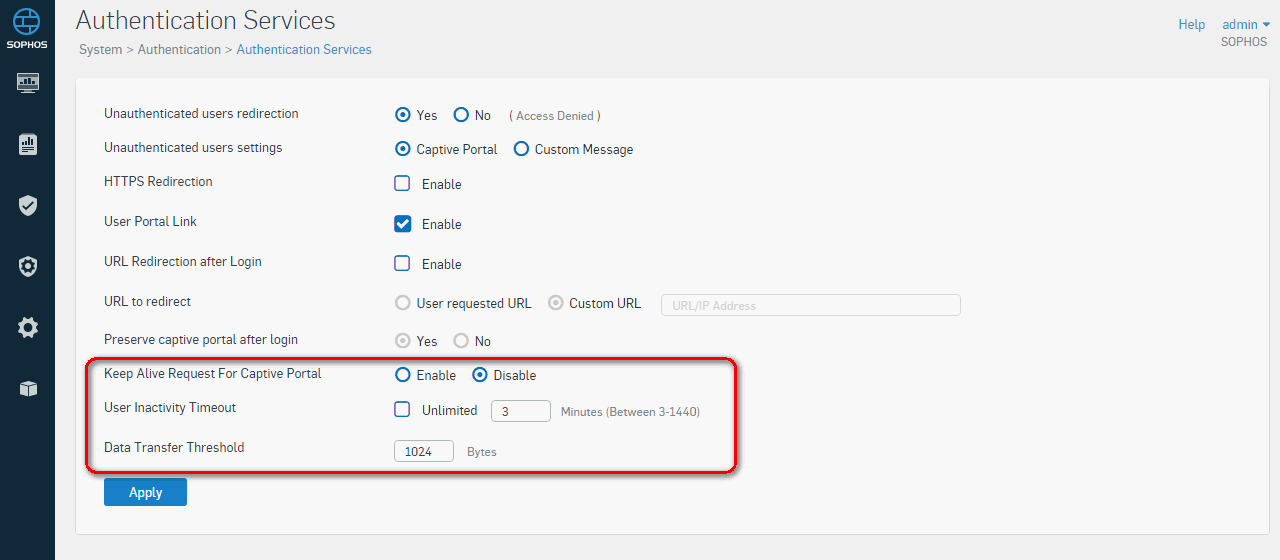Screen dimensions: 1280x560
Task: Check Unlimited for User Inactivity Timeout
Action: click(x=402, y=409)
